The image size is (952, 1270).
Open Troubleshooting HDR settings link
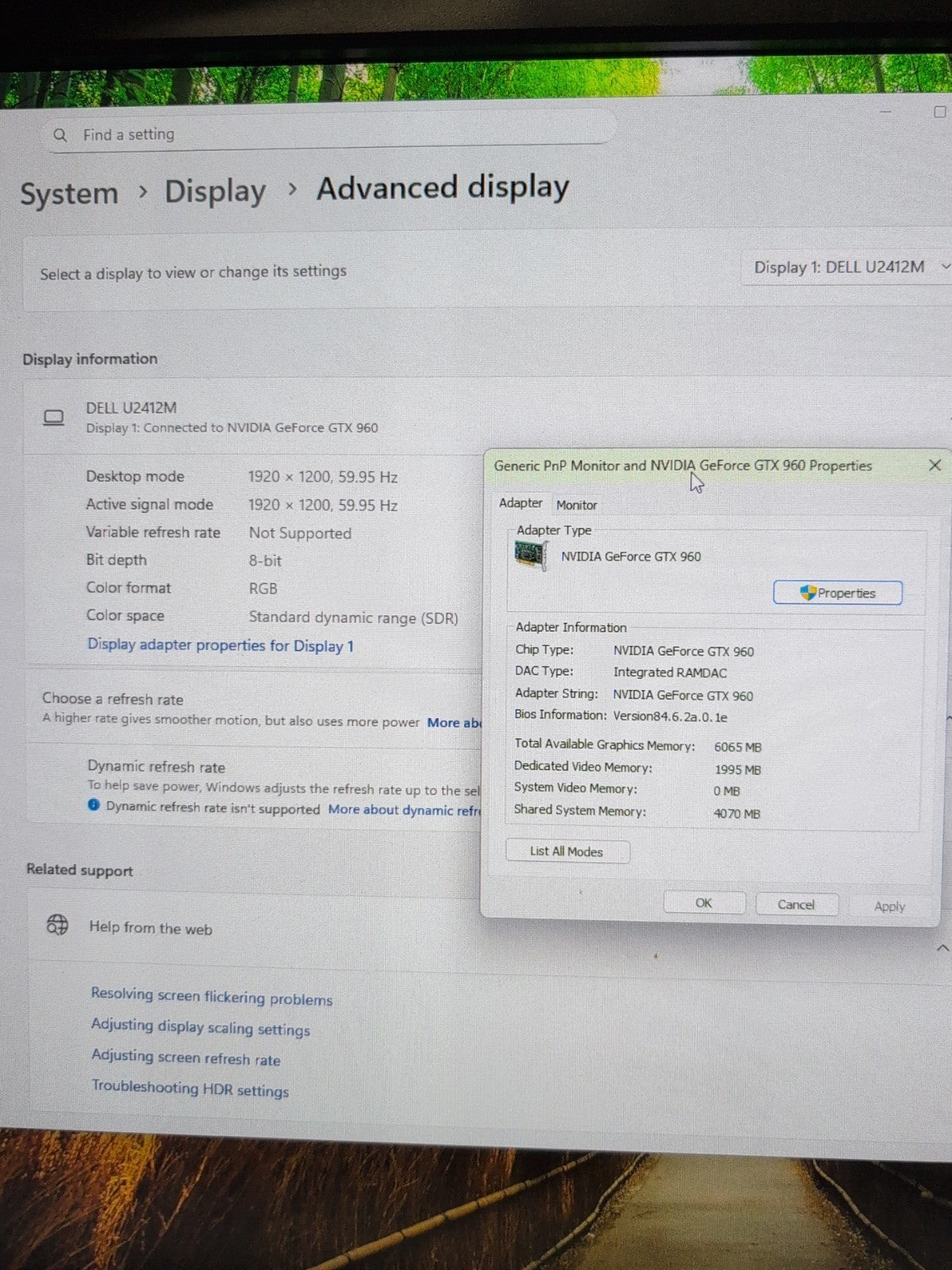click(190, 1088)
